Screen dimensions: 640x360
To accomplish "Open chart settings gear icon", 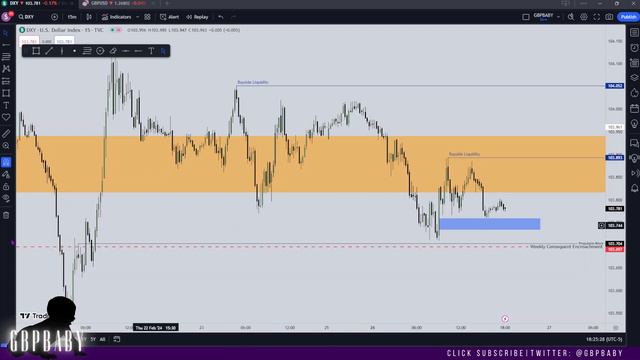I will point(584,17).
